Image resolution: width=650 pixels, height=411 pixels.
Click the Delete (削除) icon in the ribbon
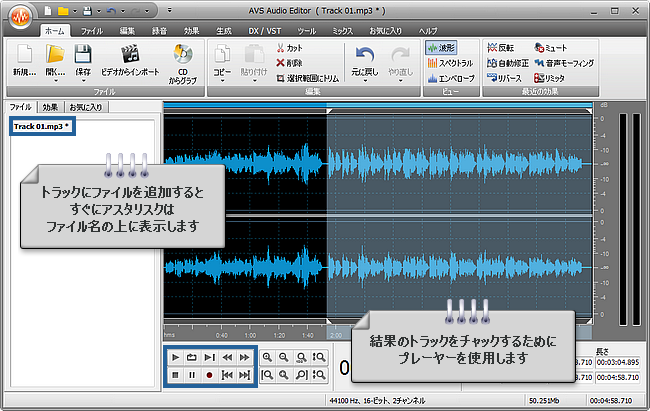[x=278, y=62]
